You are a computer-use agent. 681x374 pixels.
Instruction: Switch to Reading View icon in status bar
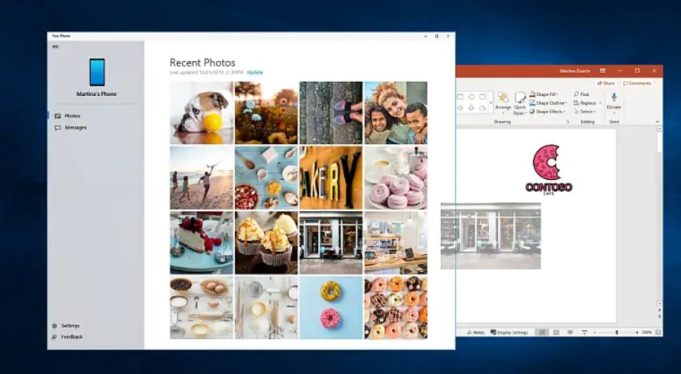click(570, 332)
